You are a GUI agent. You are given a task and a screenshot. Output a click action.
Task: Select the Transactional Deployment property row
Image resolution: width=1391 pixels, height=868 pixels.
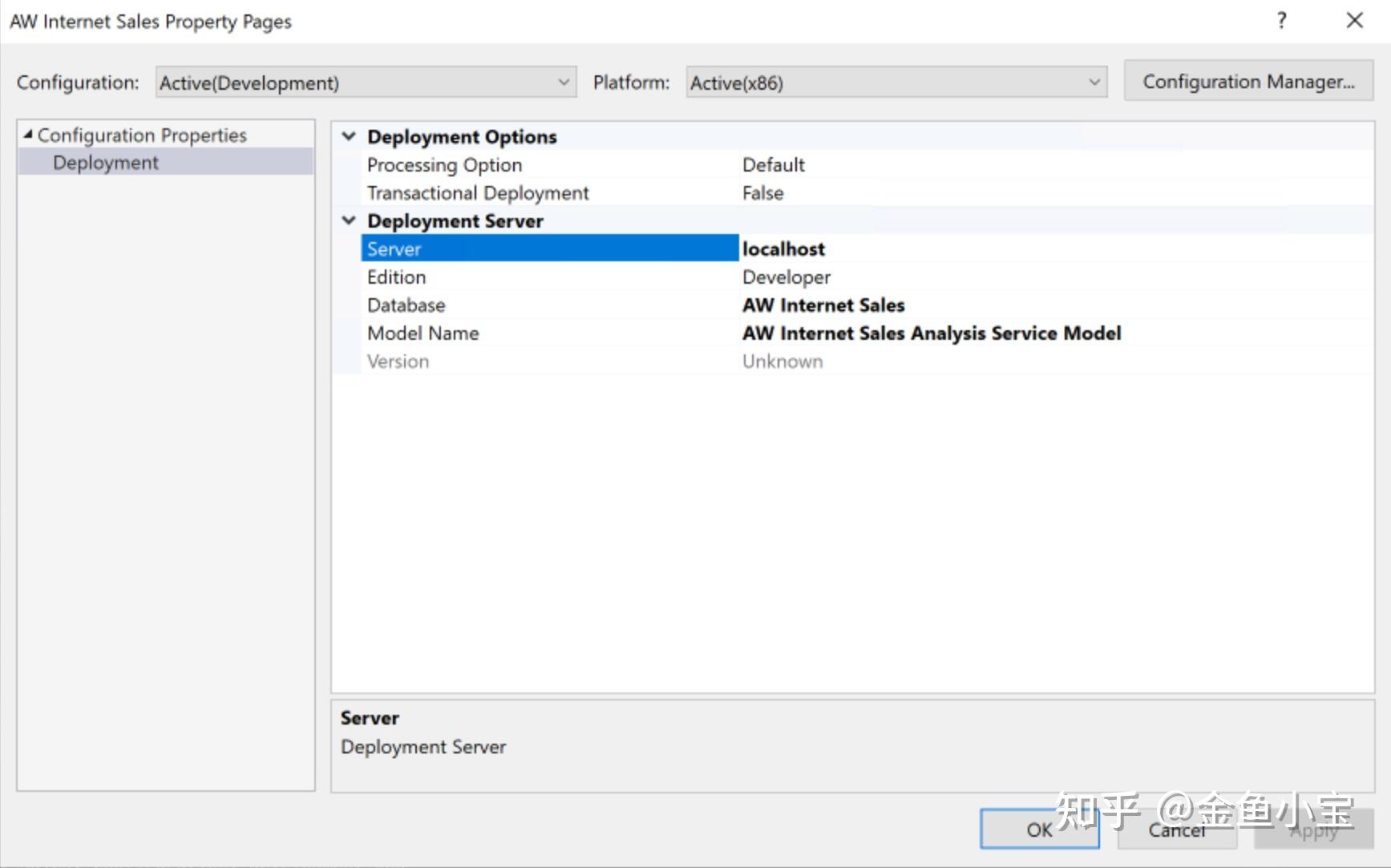pos(478,192)
